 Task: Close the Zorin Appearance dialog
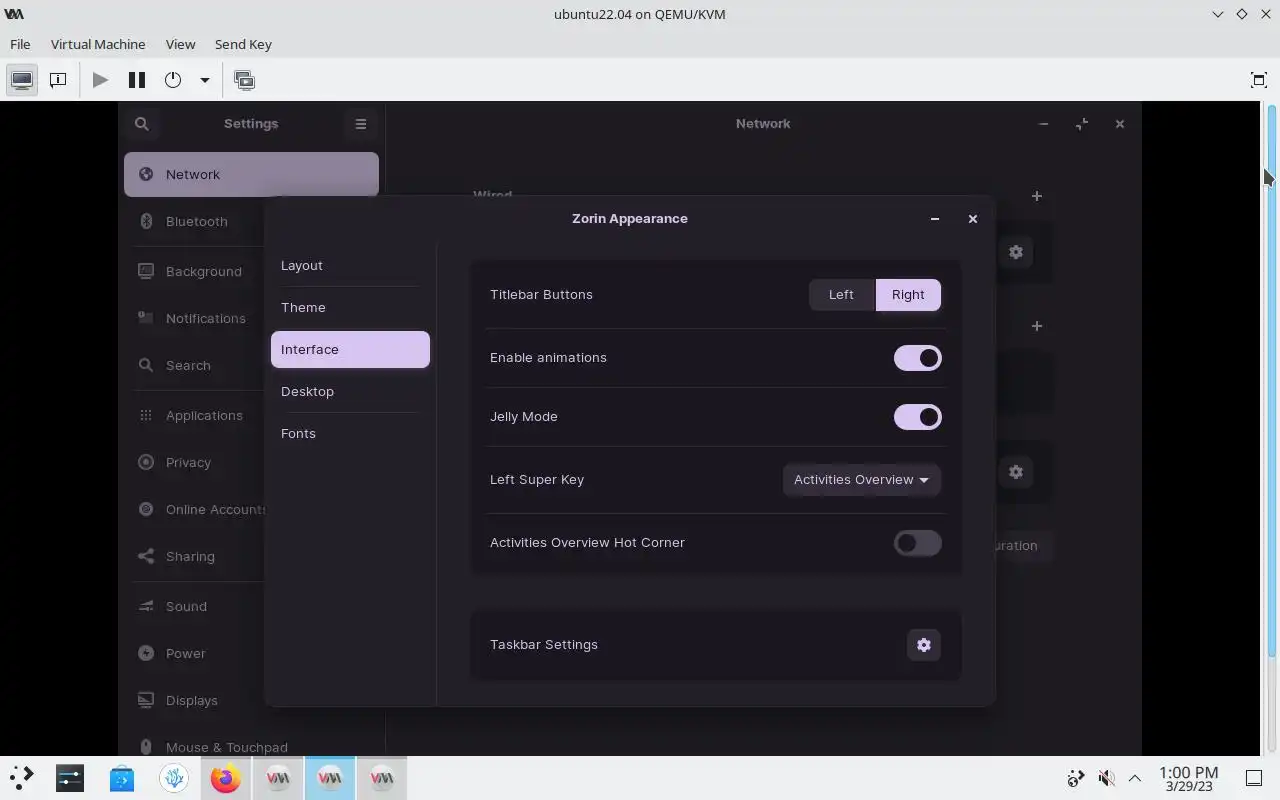973,219
